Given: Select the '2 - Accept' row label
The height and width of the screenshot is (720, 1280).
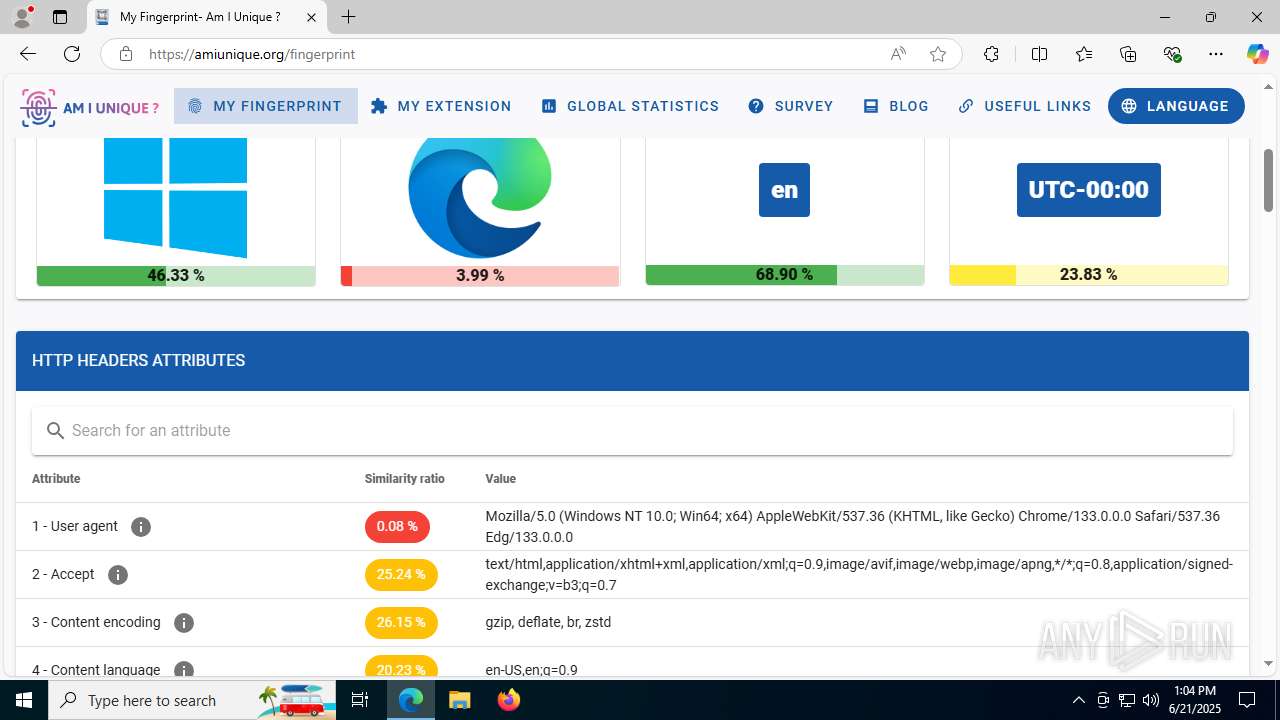Looking at the screenshot, I should coord(63,574).
